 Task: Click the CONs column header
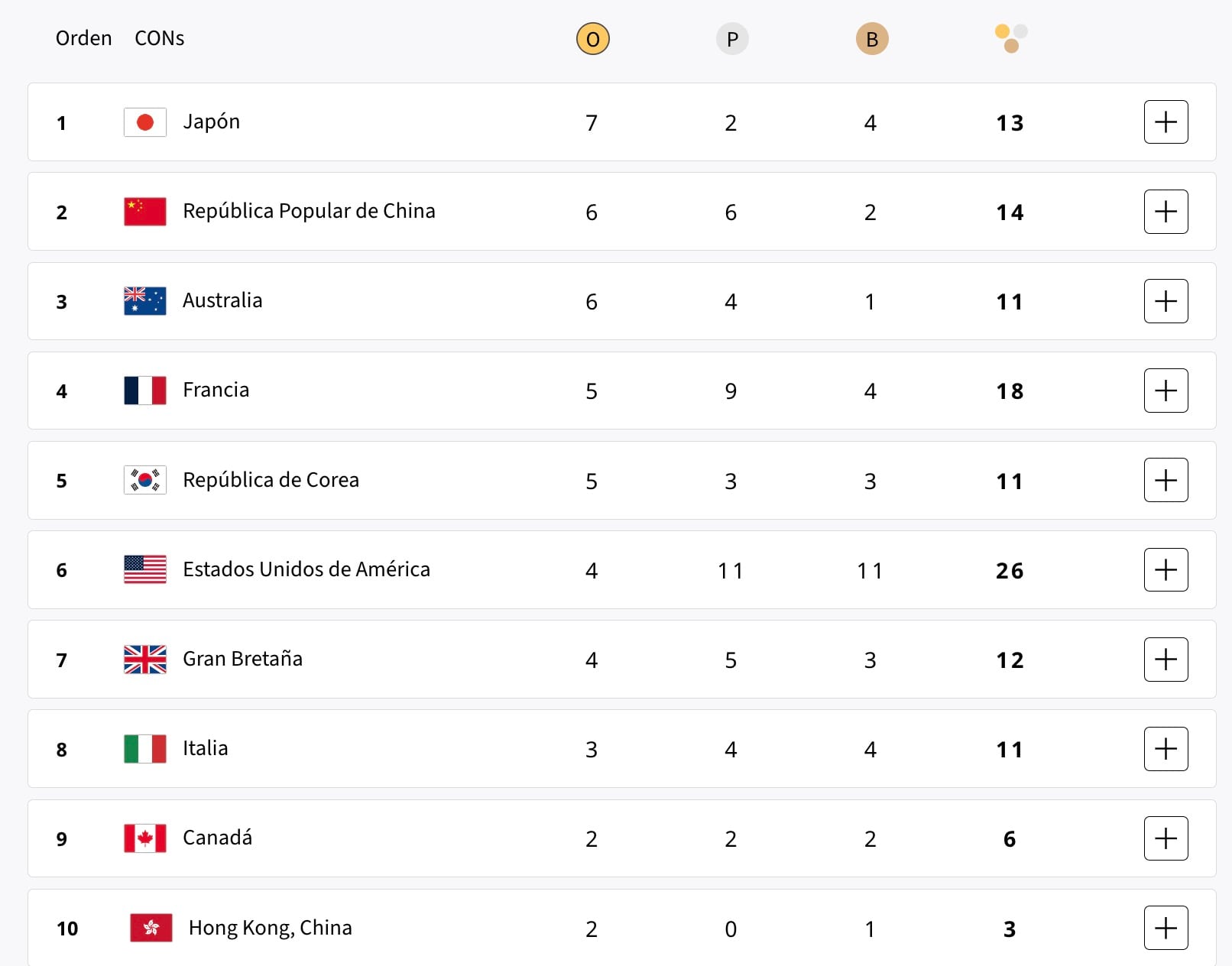click(x=159, y=38)
